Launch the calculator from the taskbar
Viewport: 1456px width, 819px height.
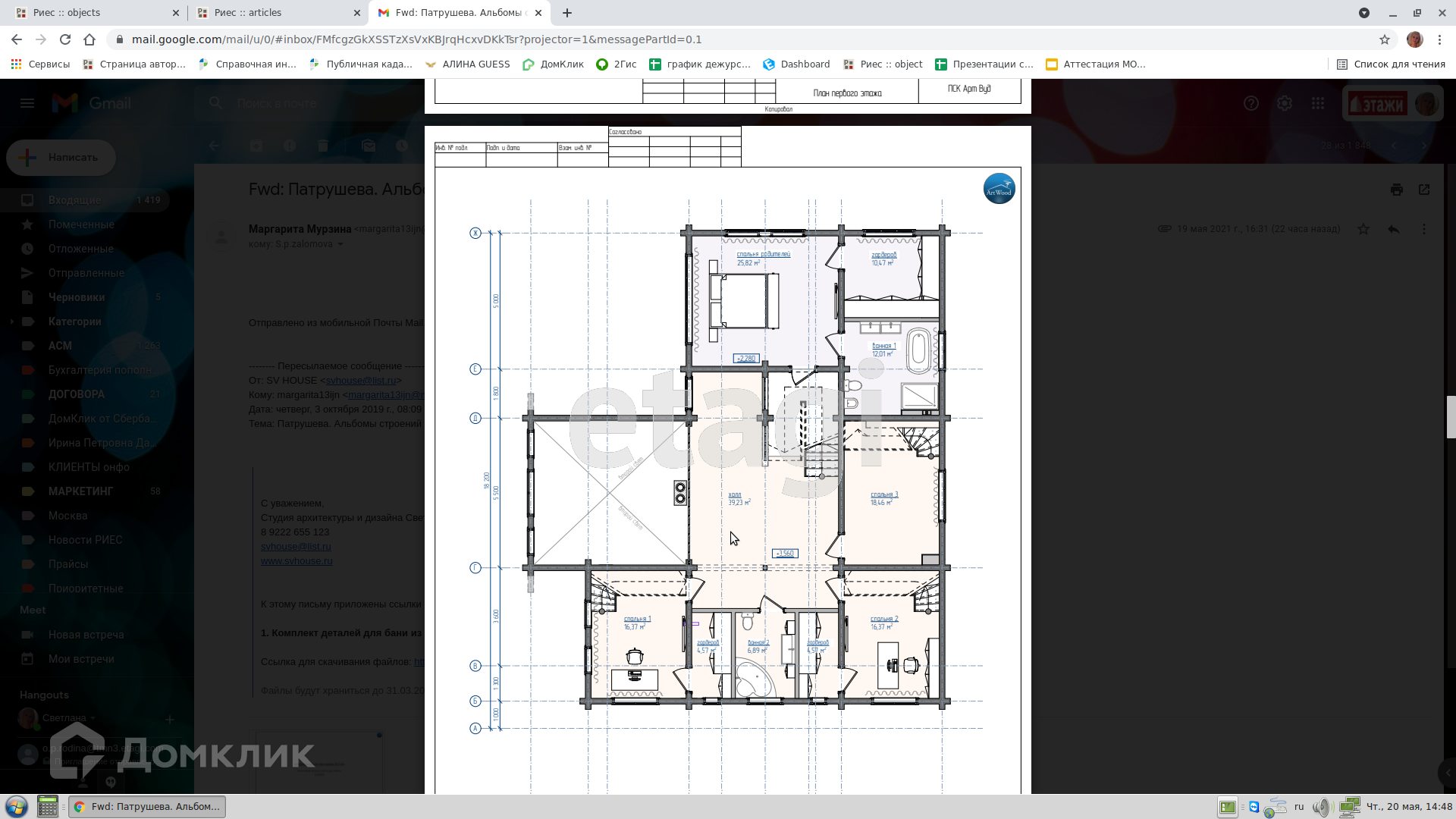coord(48,806)
